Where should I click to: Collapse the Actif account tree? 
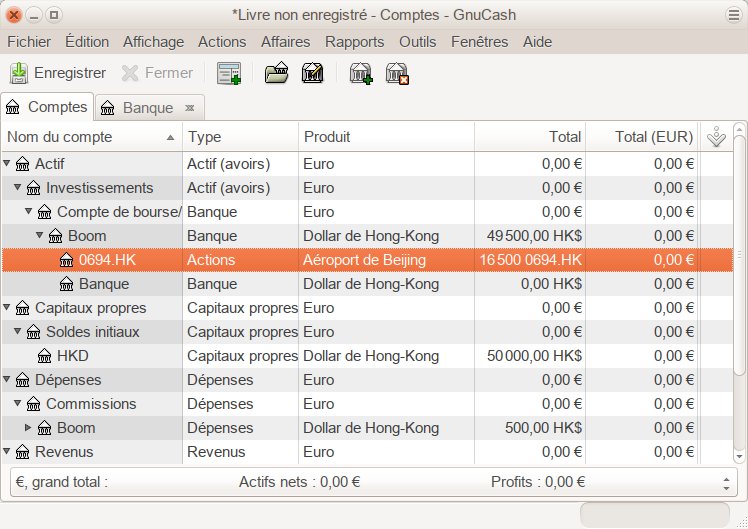[8, 164]
